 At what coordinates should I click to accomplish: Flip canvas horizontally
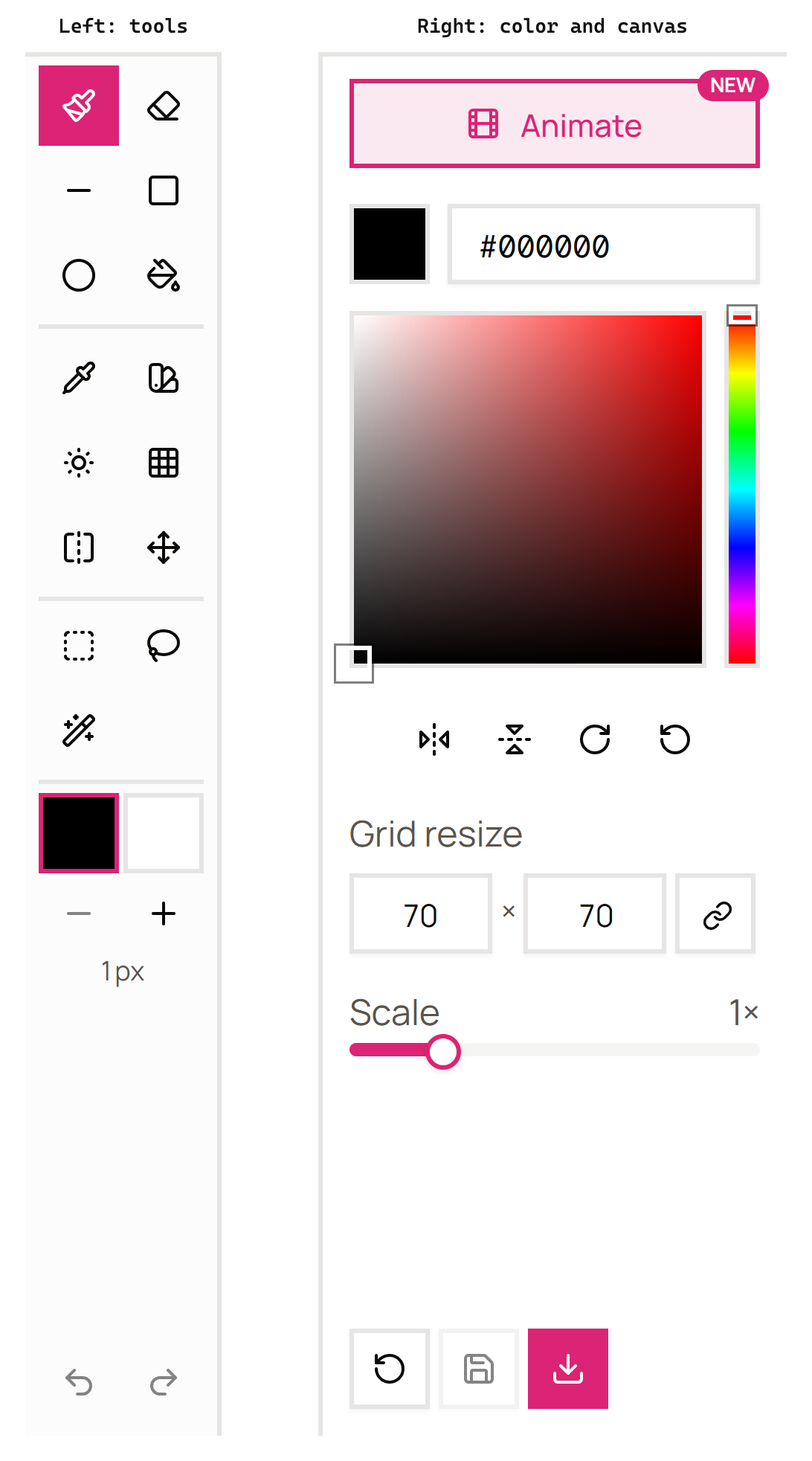[x=434, y=739]
